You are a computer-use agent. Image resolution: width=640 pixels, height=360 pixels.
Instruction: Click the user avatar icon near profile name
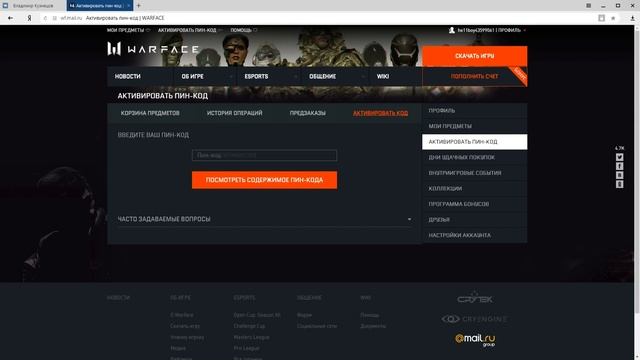(452, 30)
